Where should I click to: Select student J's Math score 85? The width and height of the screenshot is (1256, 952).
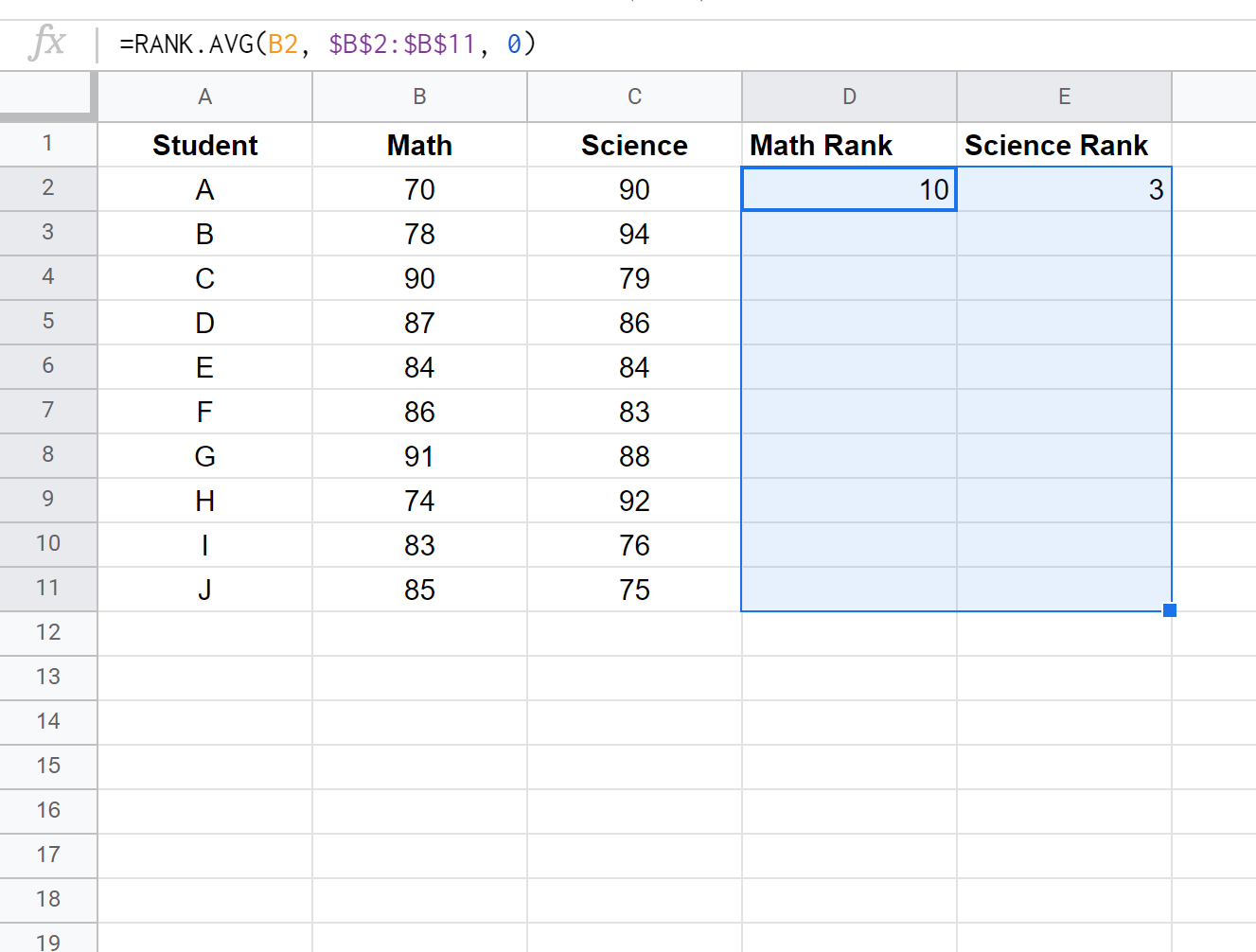point(419,590)
